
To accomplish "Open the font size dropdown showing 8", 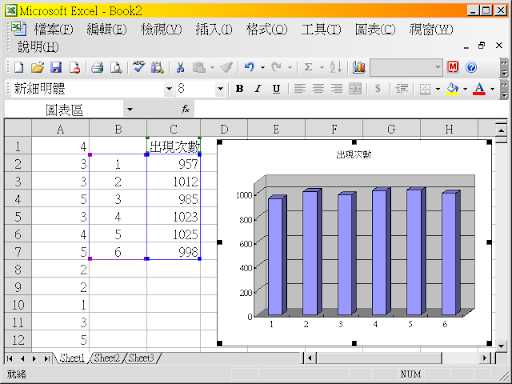I will (x=220, y=89).
